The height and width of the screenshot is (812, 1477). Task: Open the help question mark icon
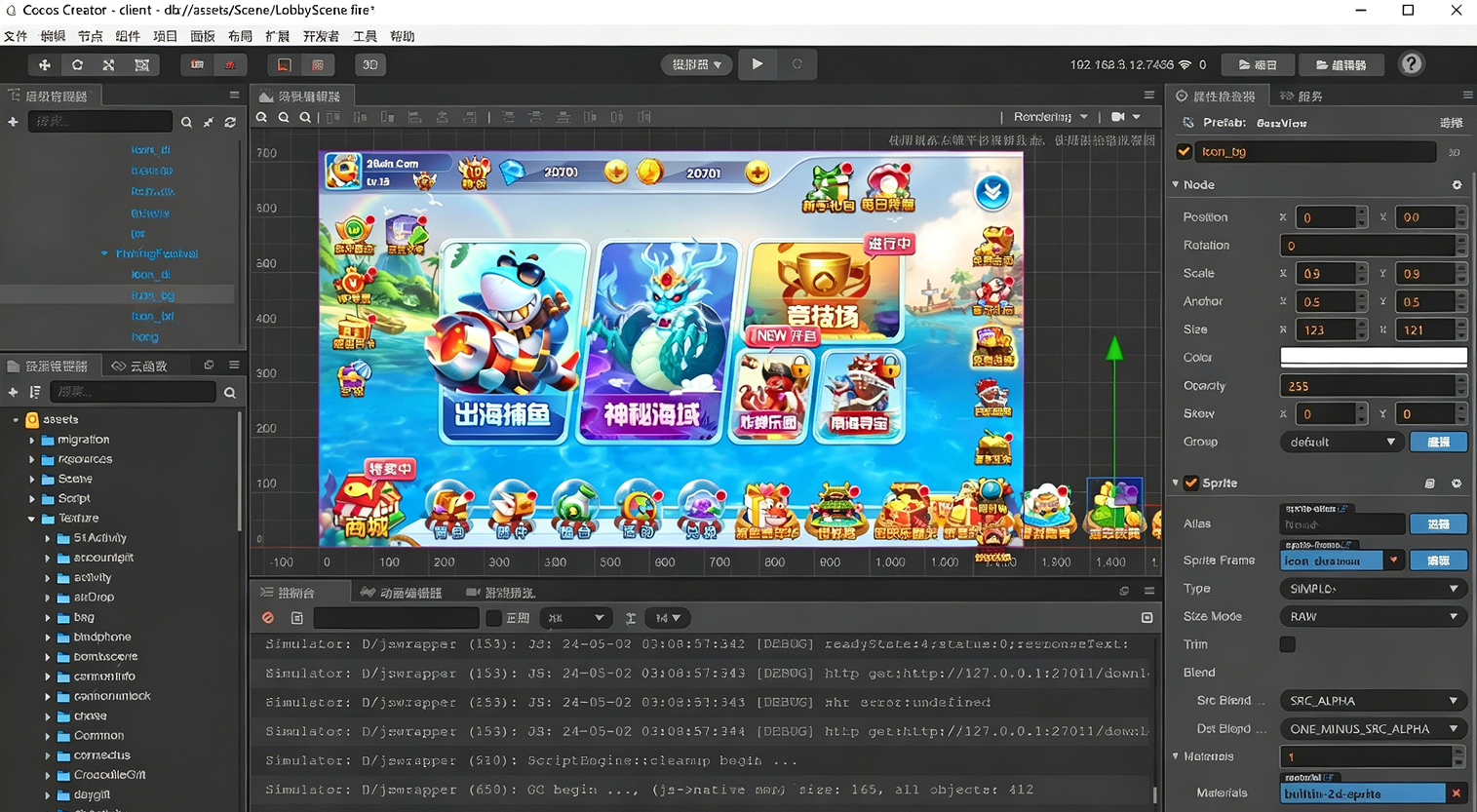pyautogui.click(x=1411, y=64)
